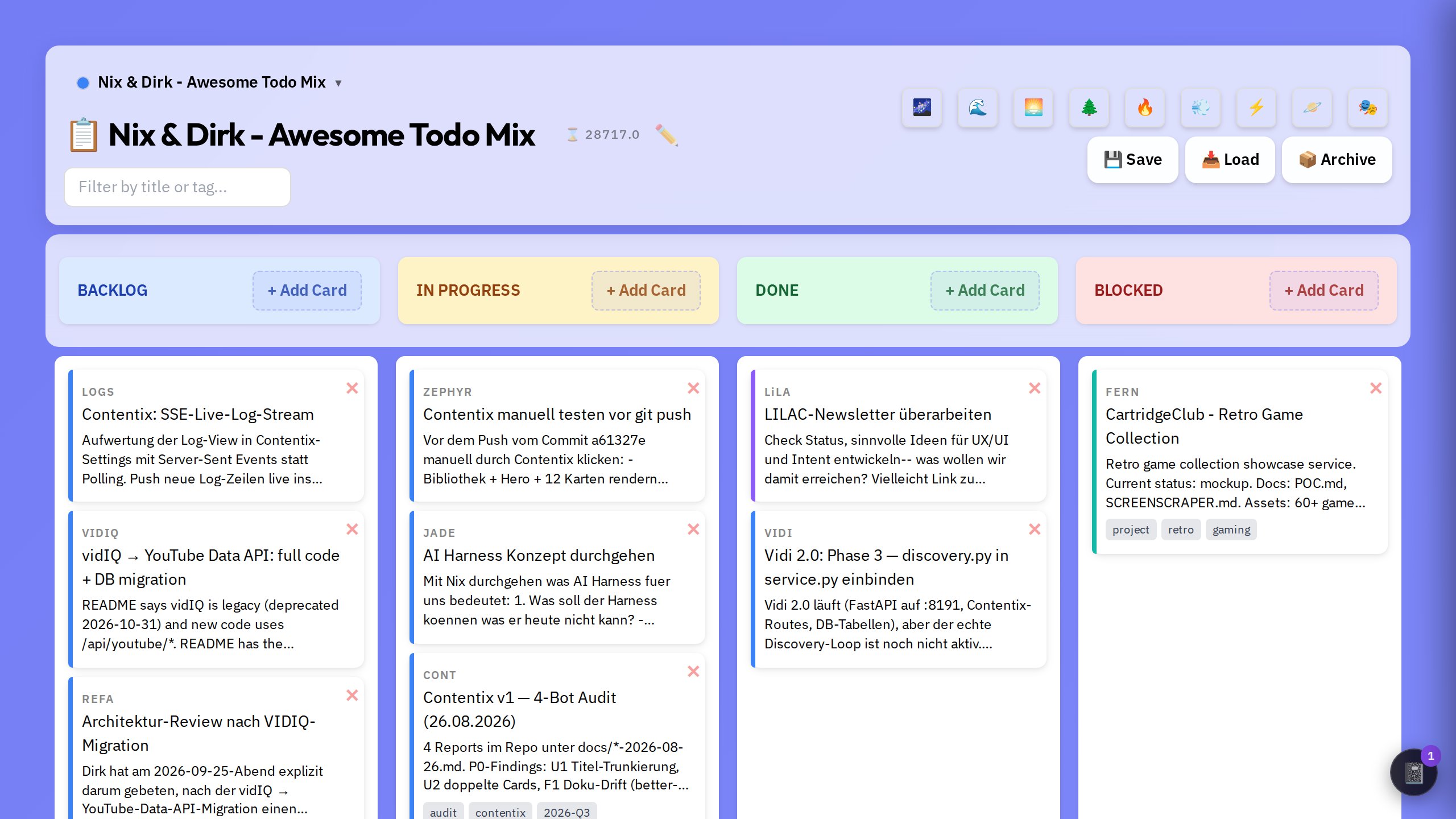
Task: Select the lightning bolt theme icon
Action: pyautogui.click(x=1256, y=107)
